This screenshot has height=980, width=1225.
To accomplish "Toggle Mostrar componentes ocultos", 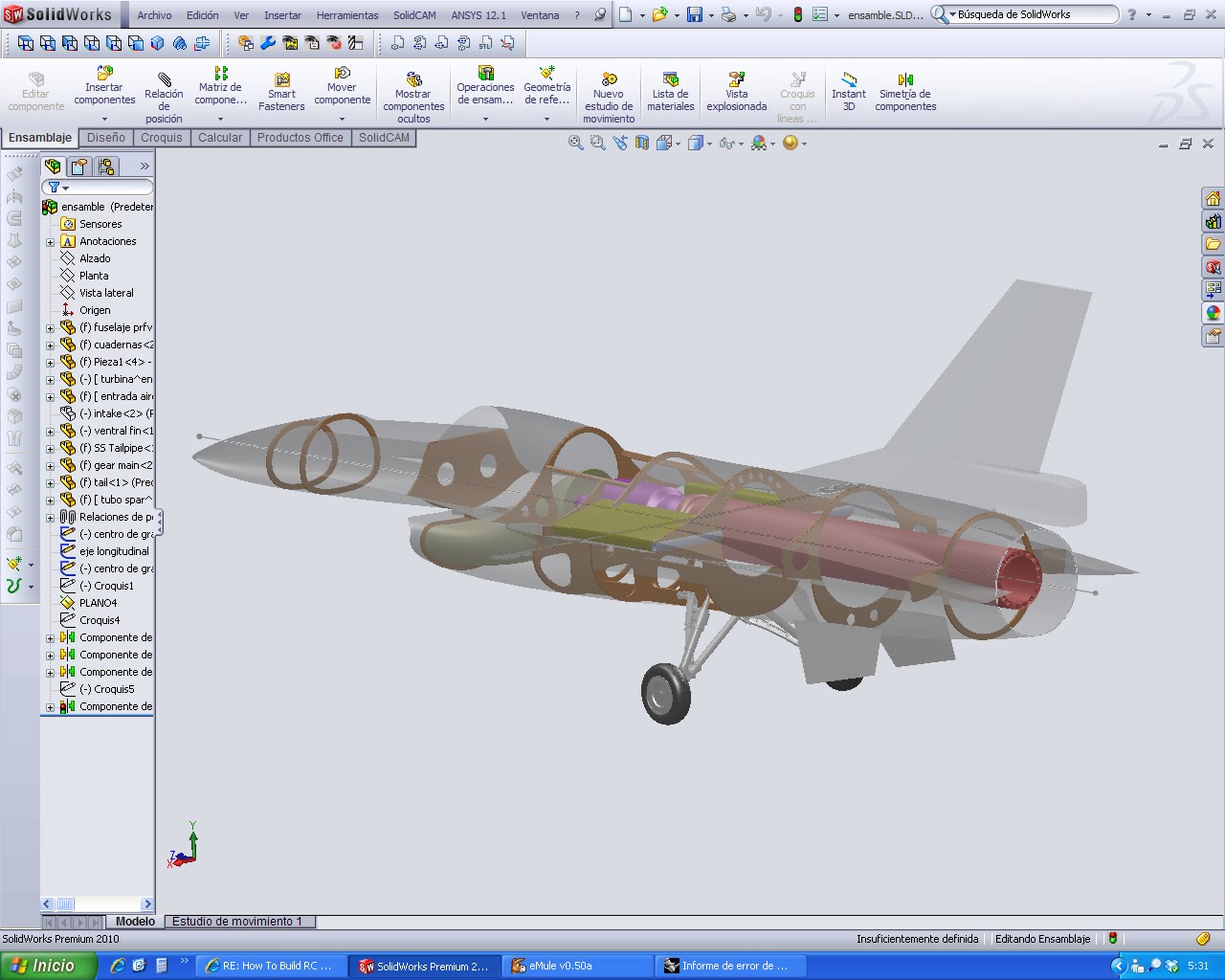I will point(413,97).
